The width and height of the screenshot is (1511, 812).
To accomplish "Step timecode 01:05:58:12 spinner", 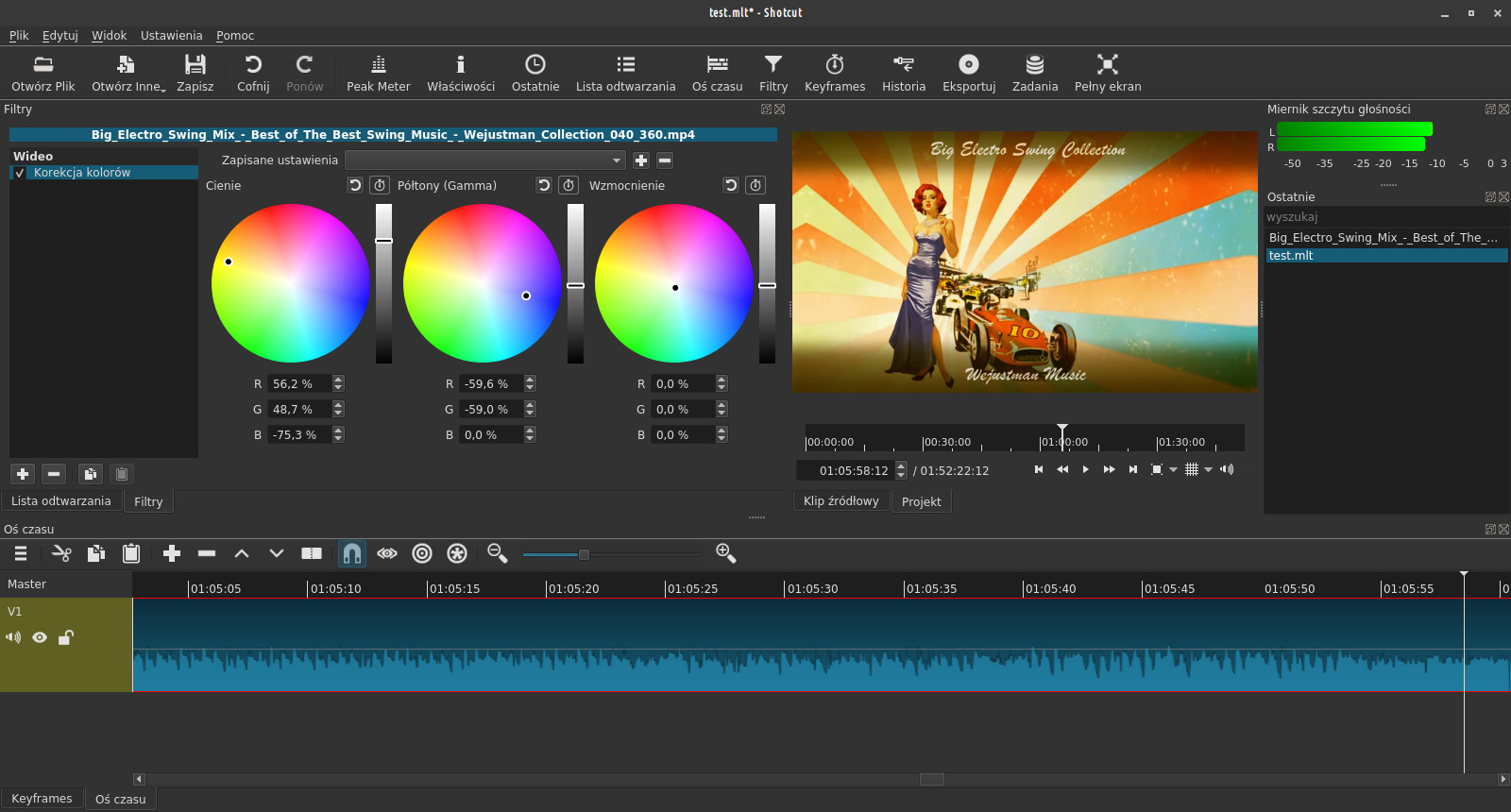I will (x=901, y=470).
